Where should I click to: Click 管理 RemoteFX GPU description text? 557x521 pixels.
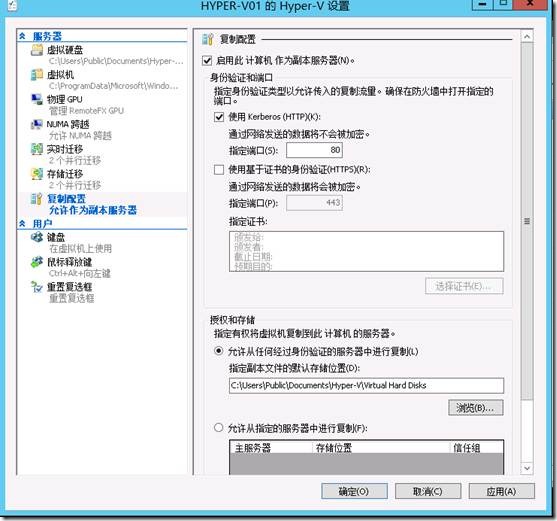tap(86, 111)
